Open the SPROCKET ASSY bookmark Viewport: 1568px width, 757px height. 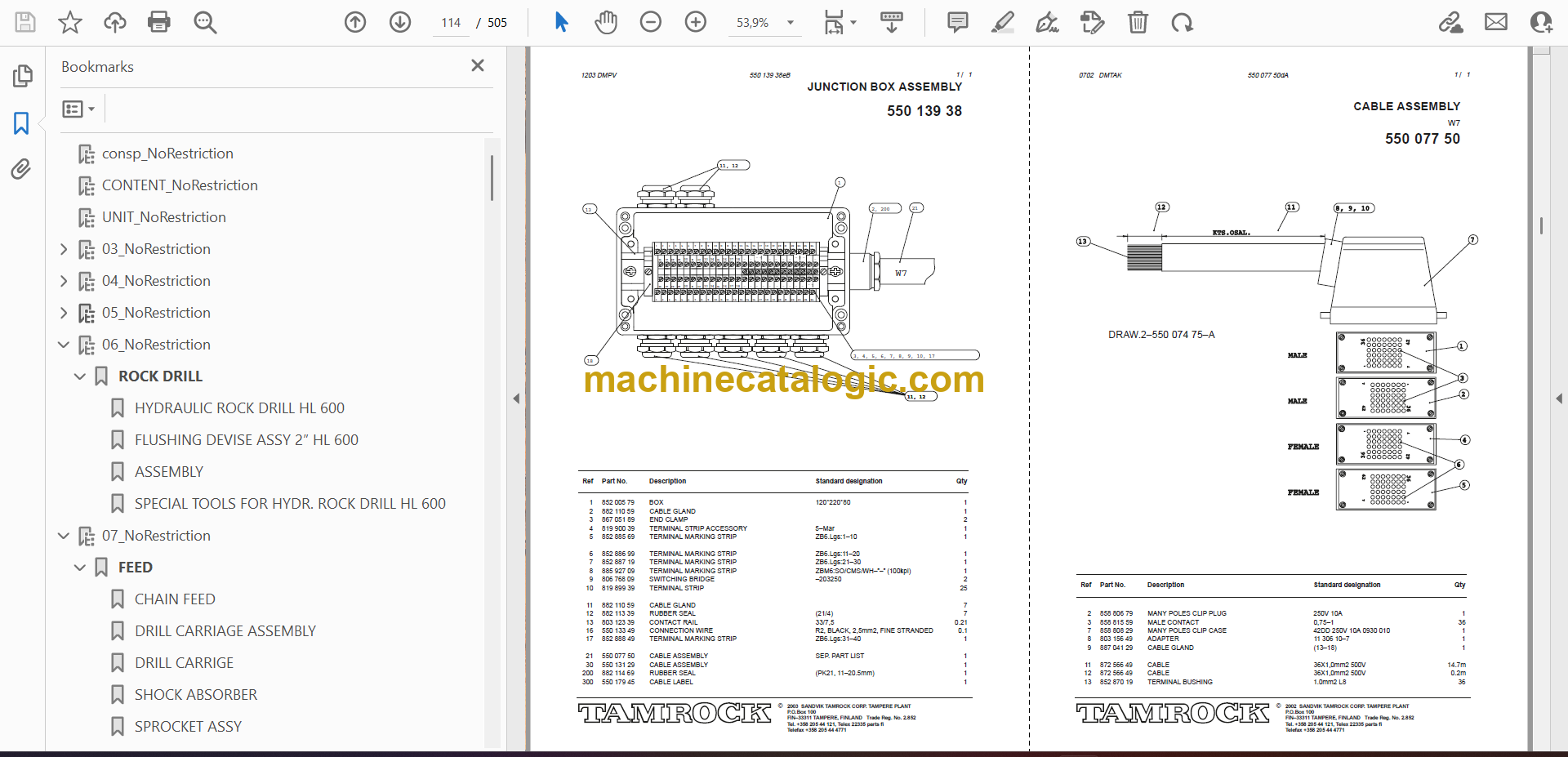188,727
